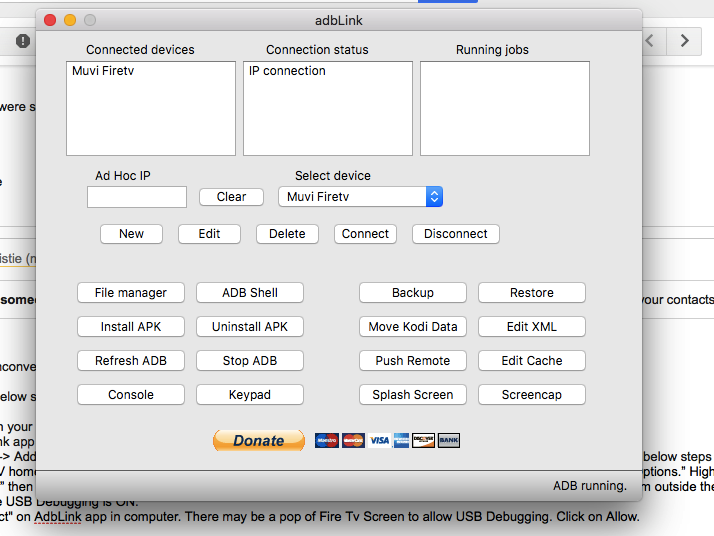Disconnect from the device
Image resolution: width=714 pixels, height=536 pixels.
[x=456, y=234]
